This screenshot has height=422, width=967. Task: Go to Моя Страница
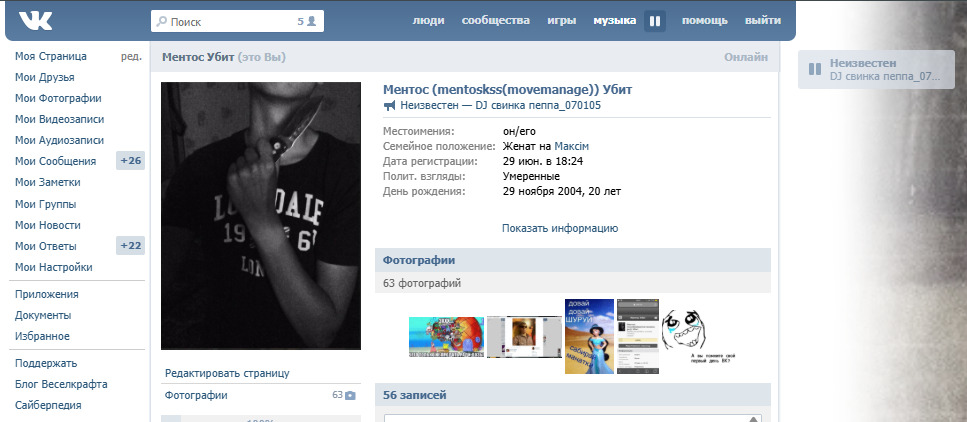coord(51,56)
